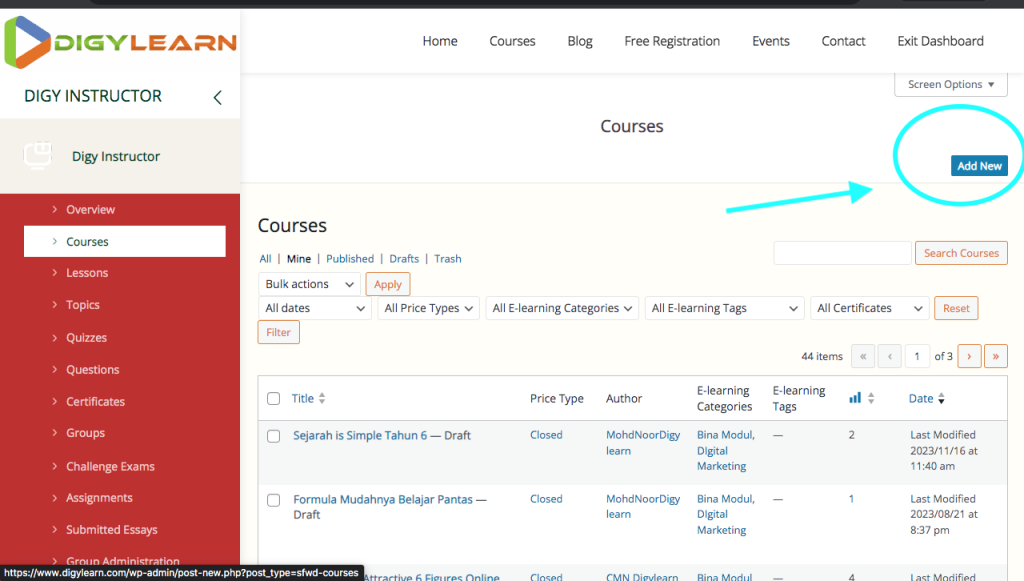Open the Sejarah is Simple Tahun 6 course
This screenshot has width=1024, height=581.
[x=360, y=436]
